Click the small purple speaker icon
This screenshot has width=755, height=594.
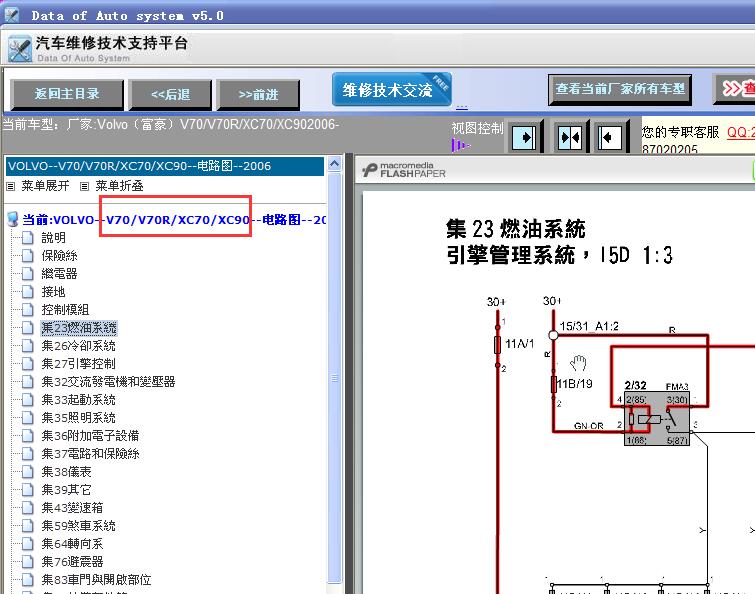[x=460, y=144]
